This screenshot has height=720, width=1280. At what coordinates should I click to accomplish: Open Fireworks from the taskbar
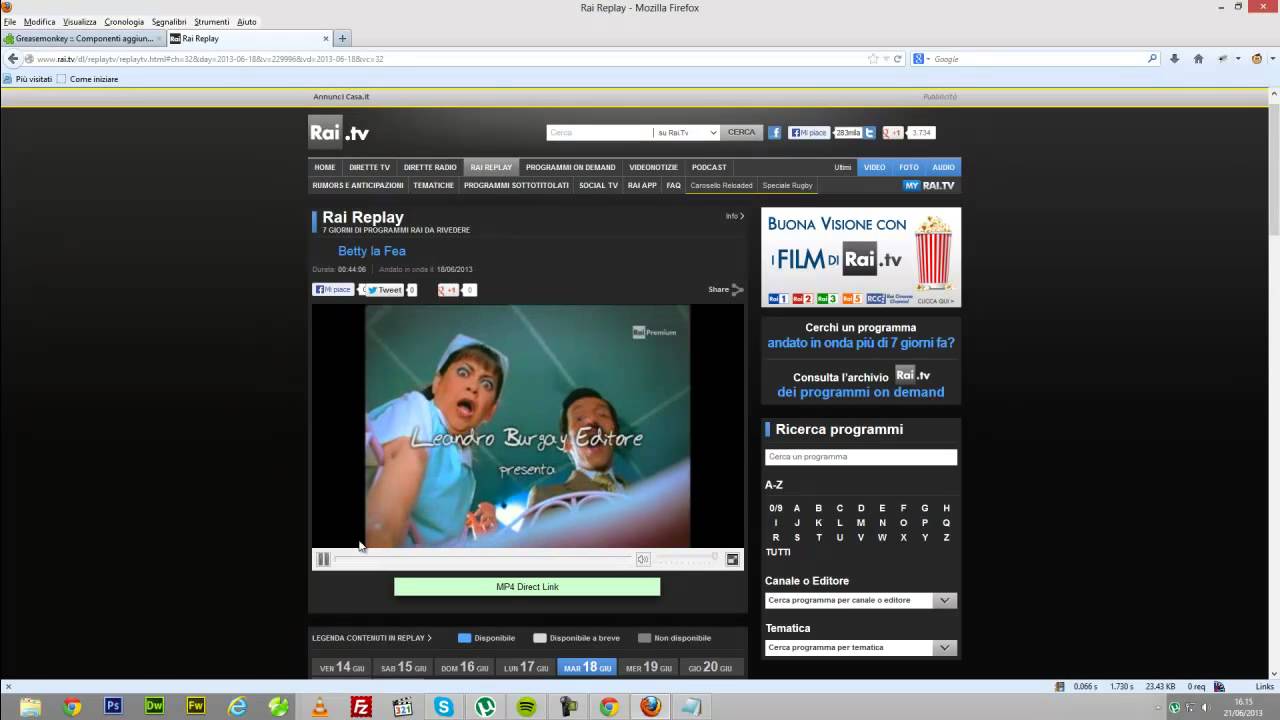[x=196, y=707]
